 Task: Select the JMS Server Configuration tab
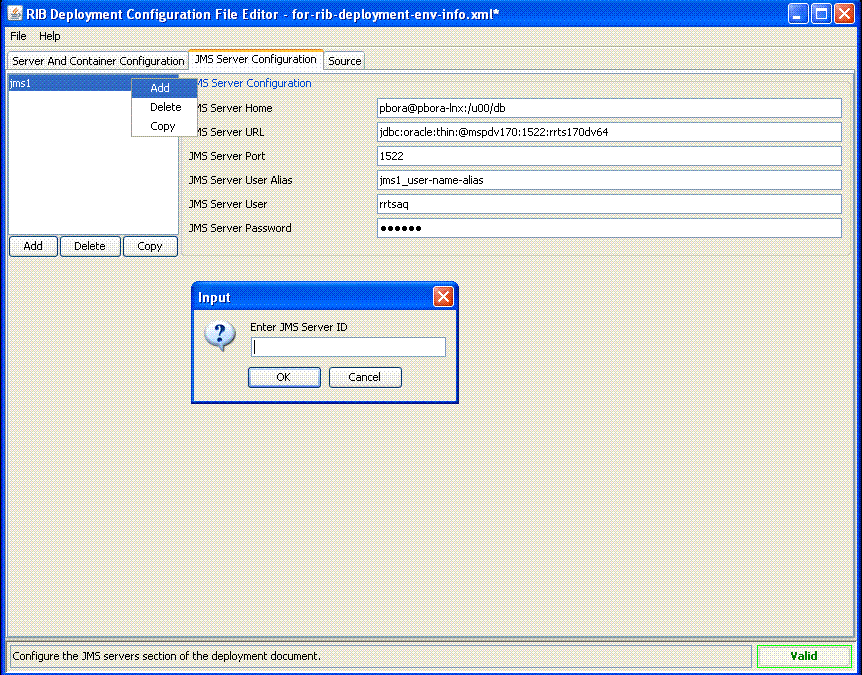[x=256, y=59]
